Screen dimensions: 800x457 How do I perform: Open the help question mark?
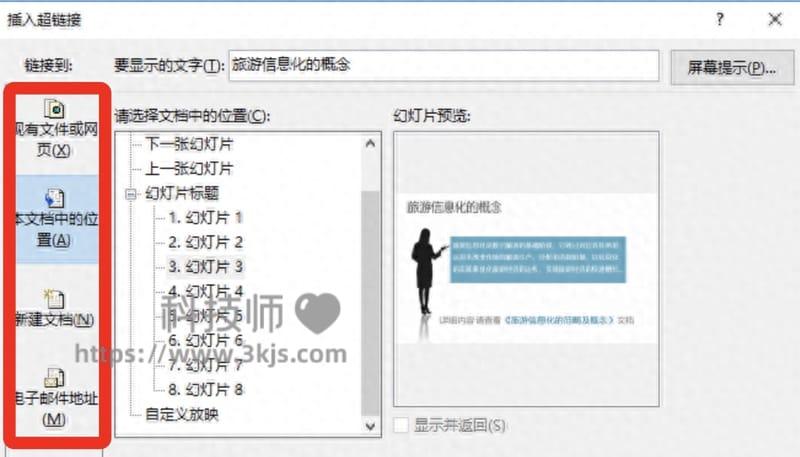tap(719, 19)
